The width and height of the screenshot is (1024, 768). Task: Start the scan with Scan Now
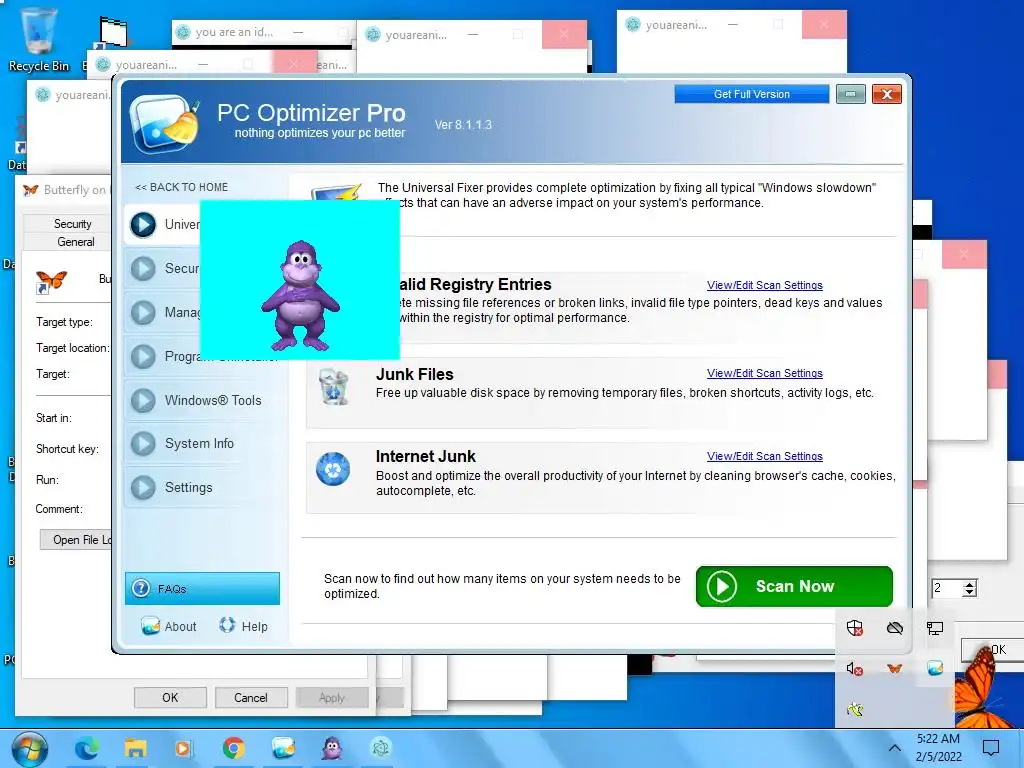click(794, 586)
